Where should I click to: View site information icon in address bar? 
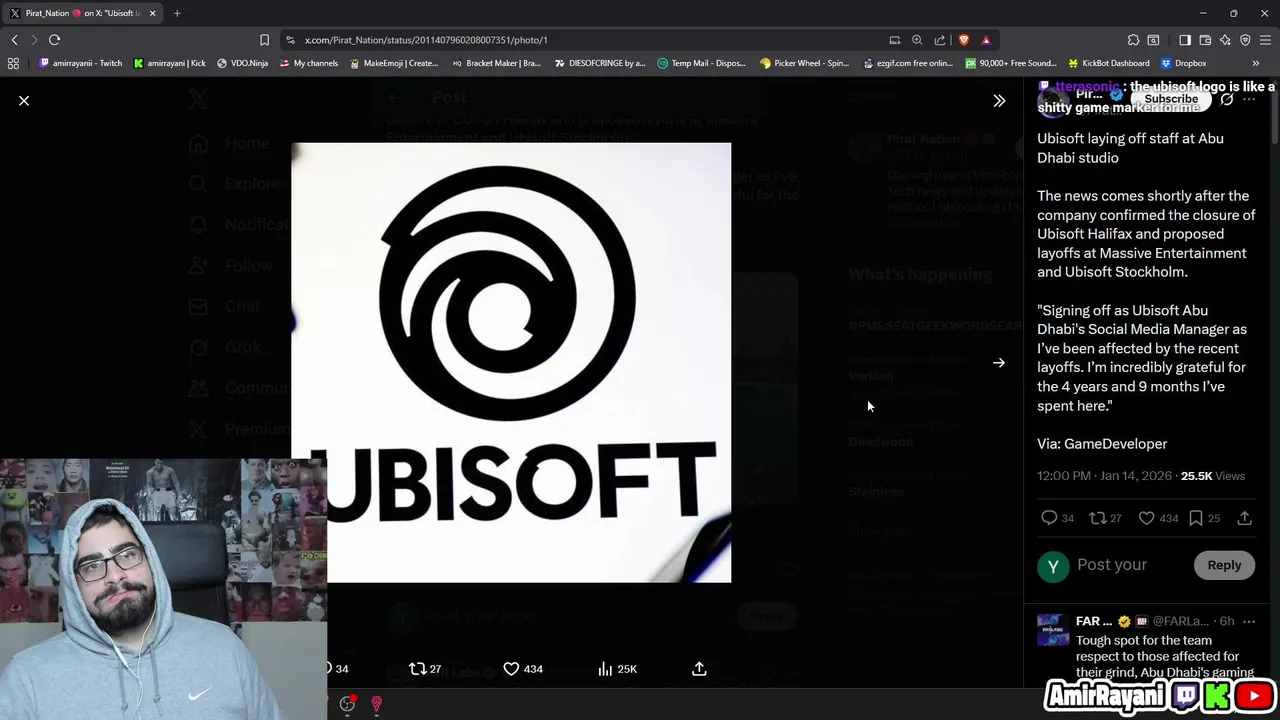click(290, 40)
